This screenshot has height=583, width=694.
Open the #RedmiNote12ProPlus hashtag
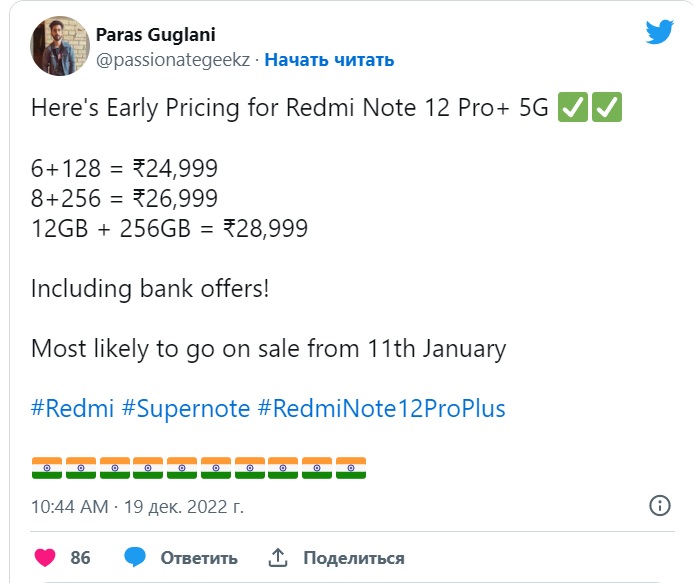381,408
